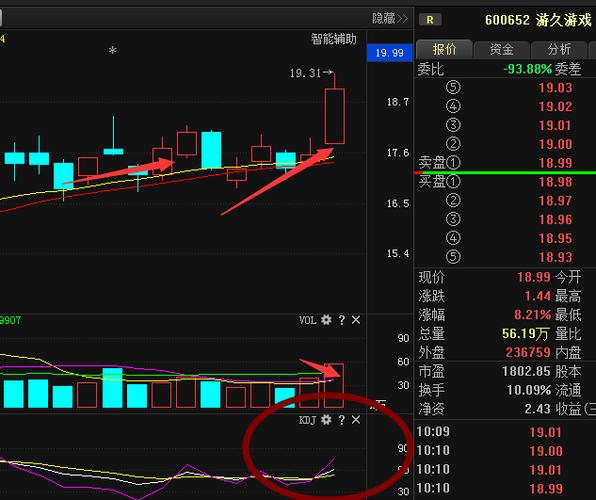The height and width of the screenshot is (500, 596).
Task: Select the blue 19.99 price axis label
Action: point(390,53)
